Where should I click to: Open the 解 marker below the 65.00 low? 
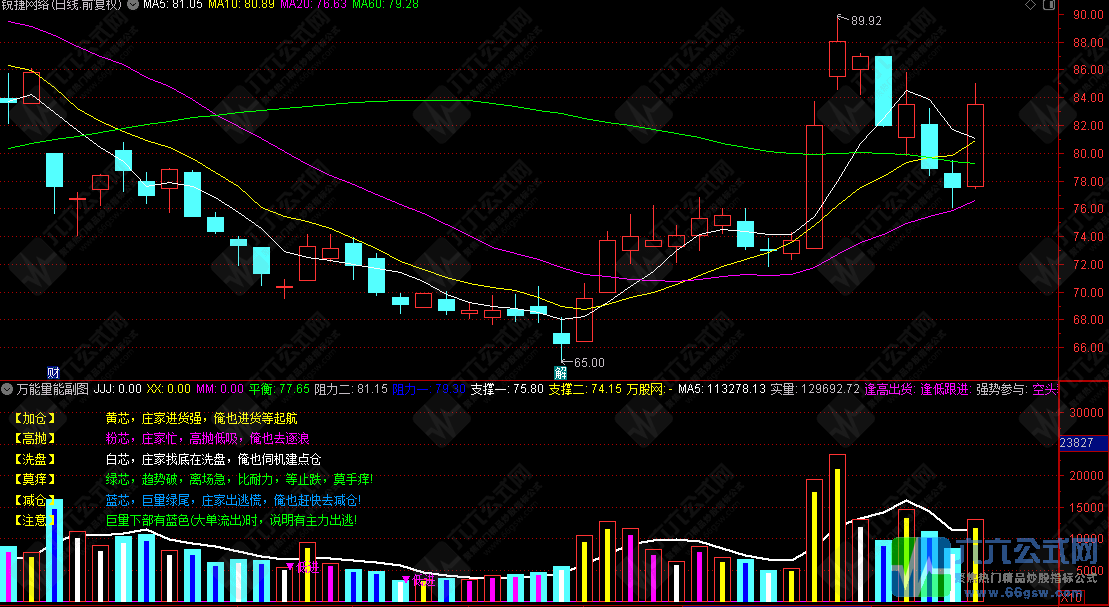[561, 372]
